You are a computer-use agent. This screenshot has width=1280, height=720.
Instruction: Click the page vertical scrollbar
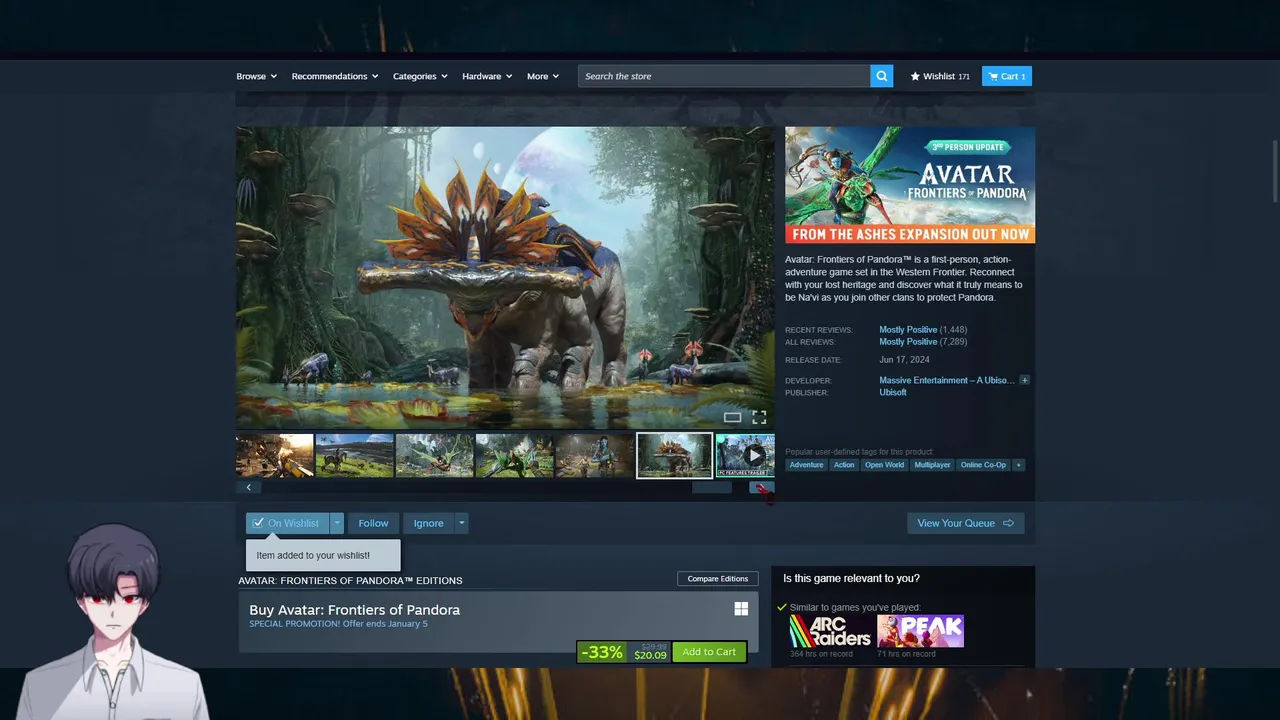click(x=1274, y=170)
